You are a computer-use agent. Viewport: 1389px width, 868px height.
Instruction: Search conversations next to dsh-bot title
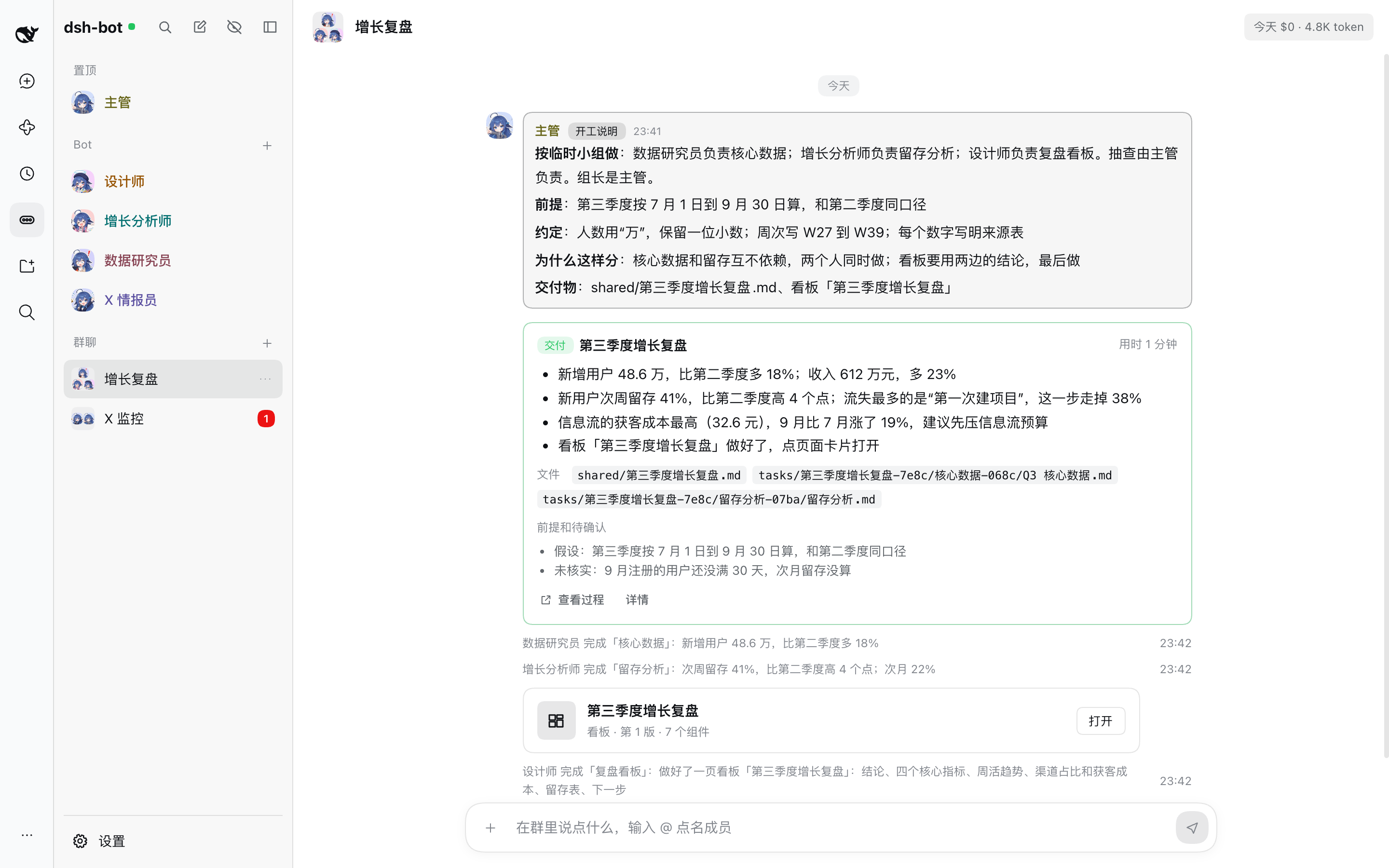point(165,27)
